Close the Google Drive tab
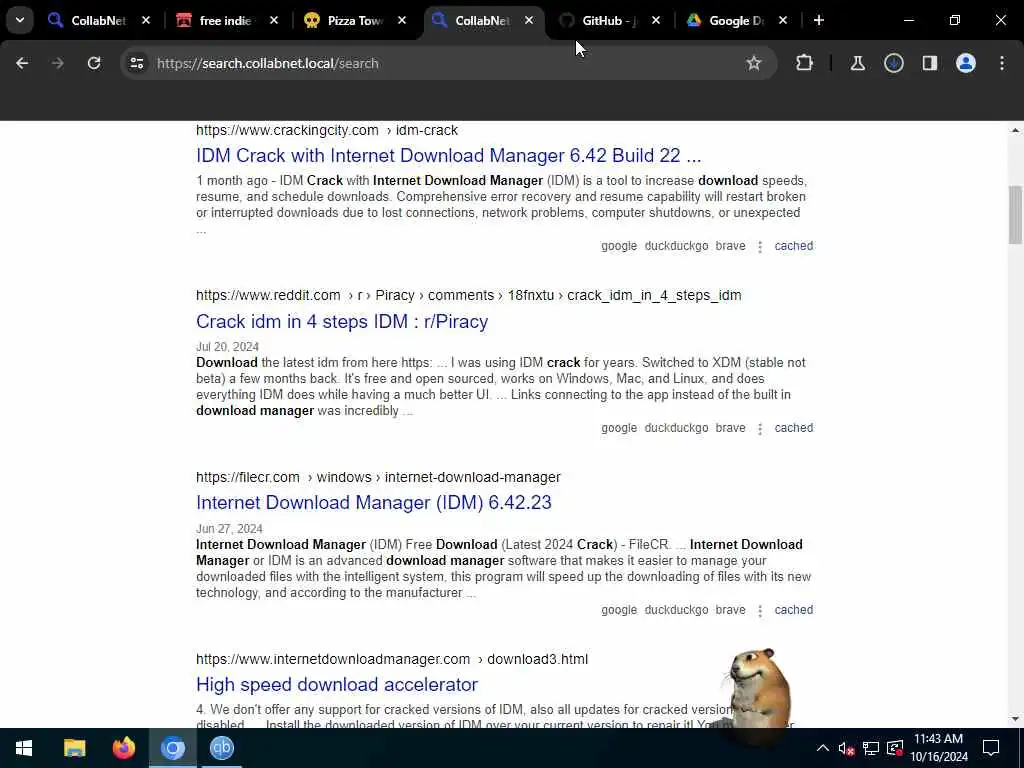The image size is (1024, 768). pyautogui.click(x=783, y=20)
